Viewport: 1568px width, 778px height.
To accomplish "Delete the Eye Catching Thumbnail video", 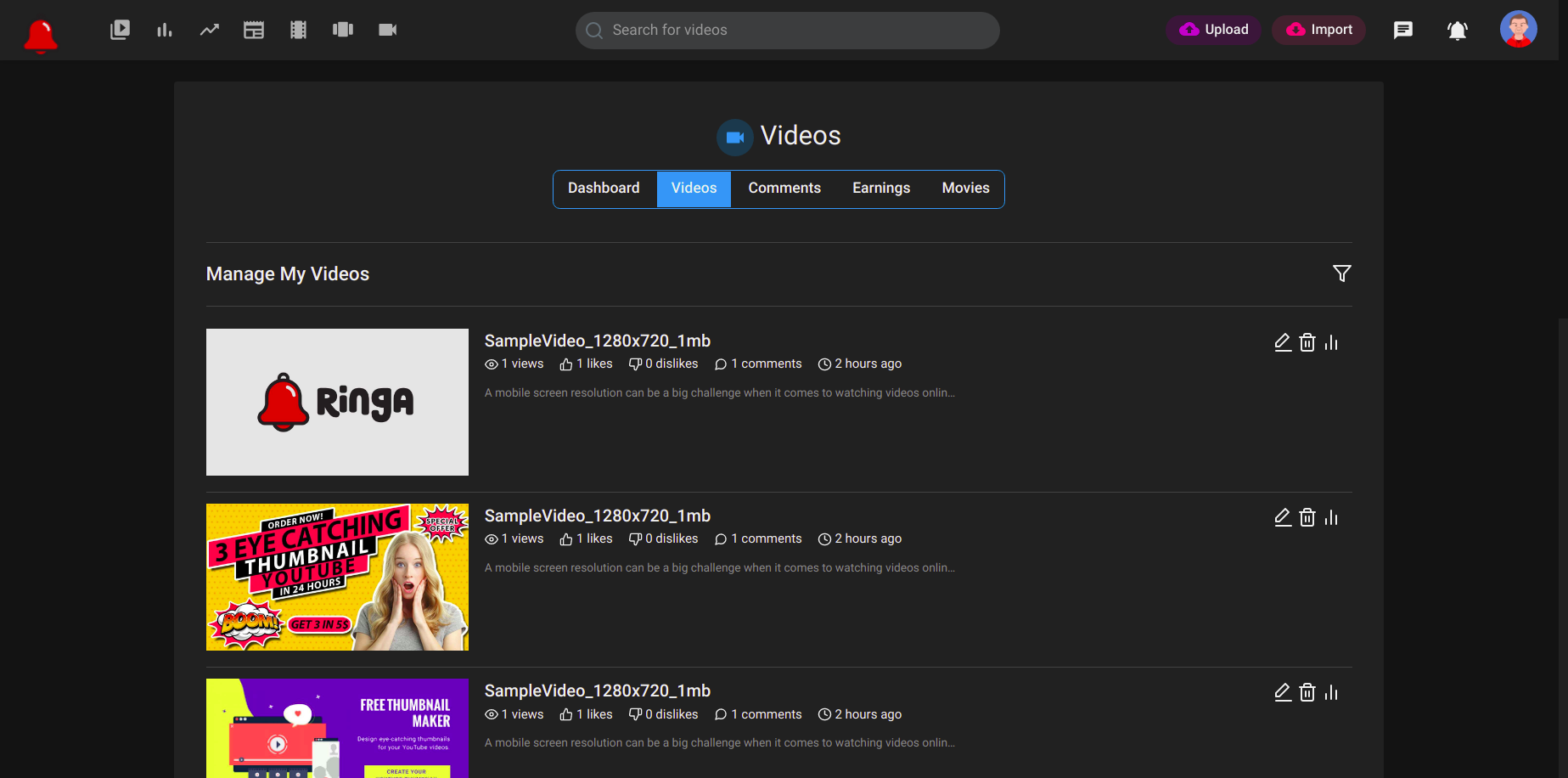I will click(1307, 517).
